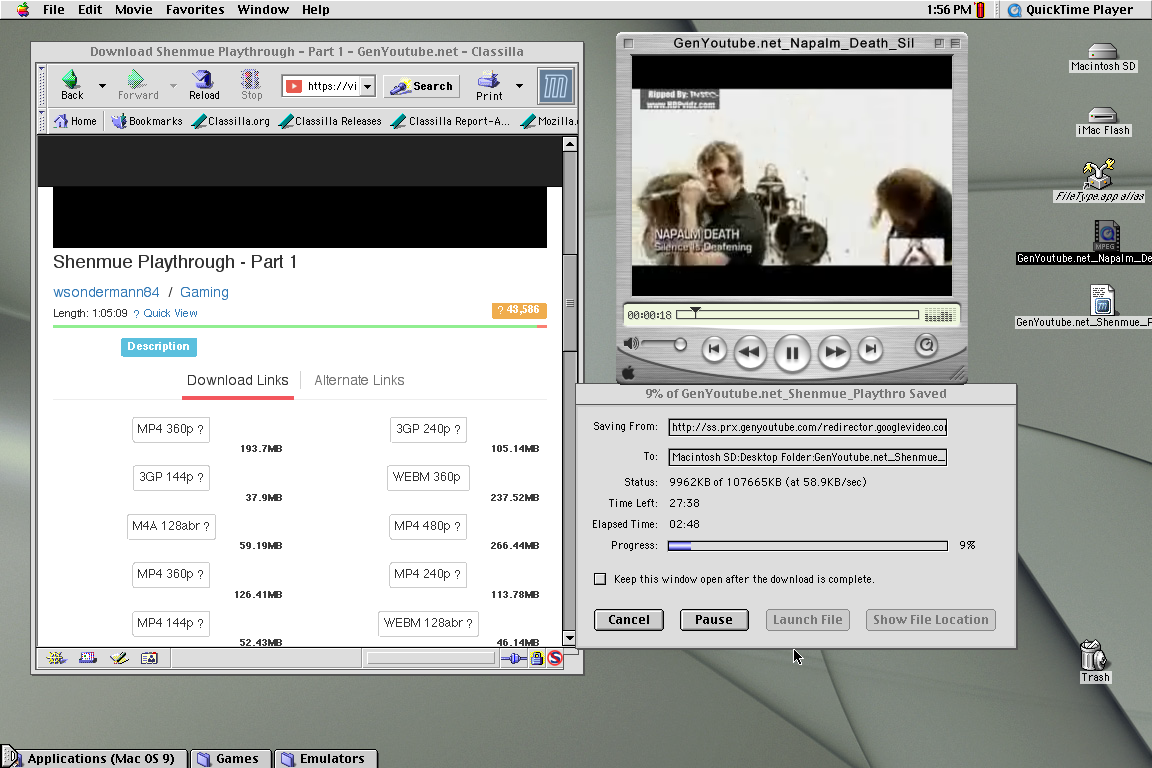Download the MP4 240p format
Image resolution: width=1152 pixels, height=768 pixels.
click(x=428, y=574)
